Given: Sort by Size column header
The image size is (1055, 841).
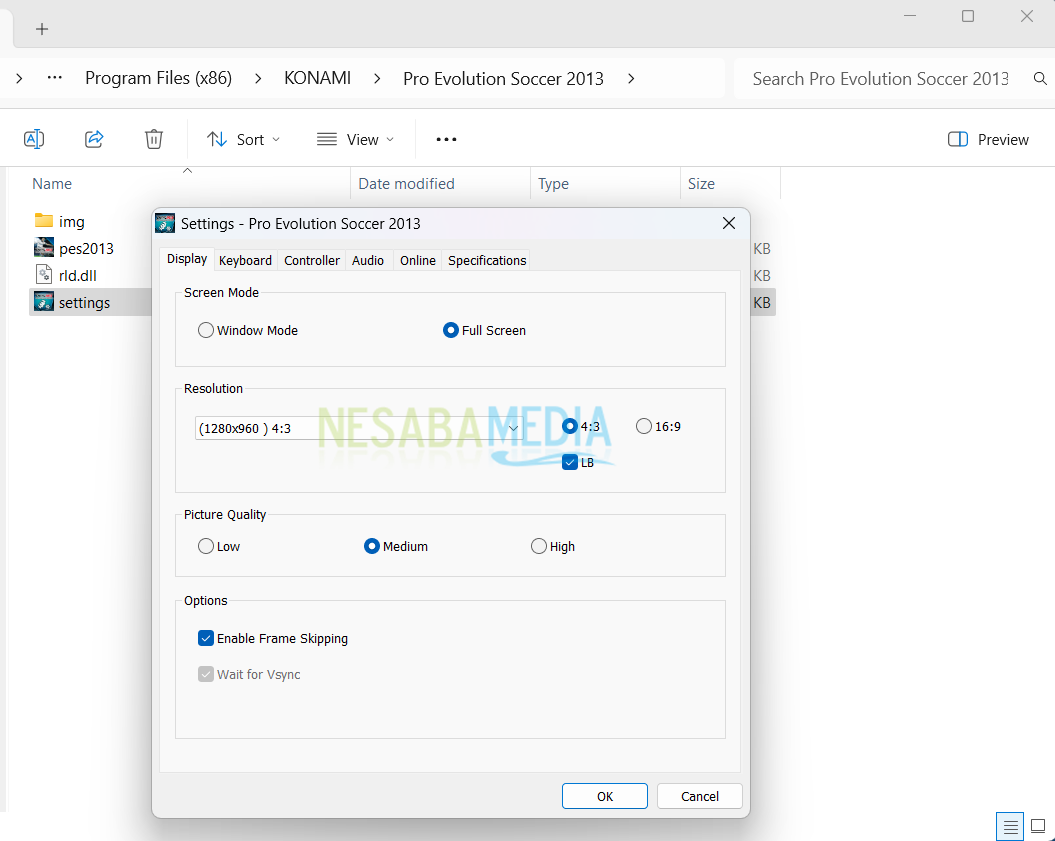Looking at the screenshot, I should pyautogui.click(x=701, y=184).
